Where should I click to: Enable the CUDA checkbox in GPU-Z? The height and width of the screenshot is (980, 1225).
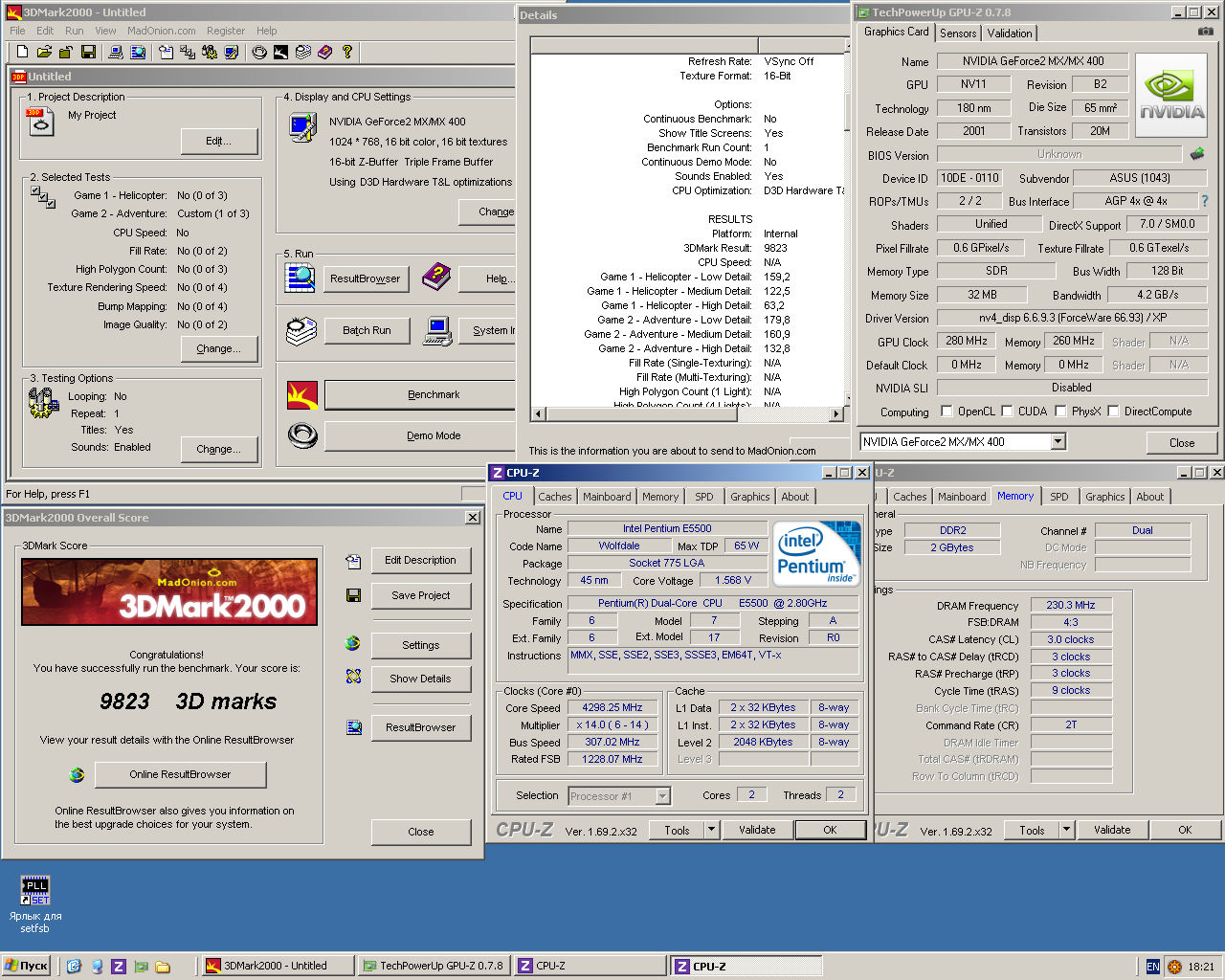coord(1007,412)
